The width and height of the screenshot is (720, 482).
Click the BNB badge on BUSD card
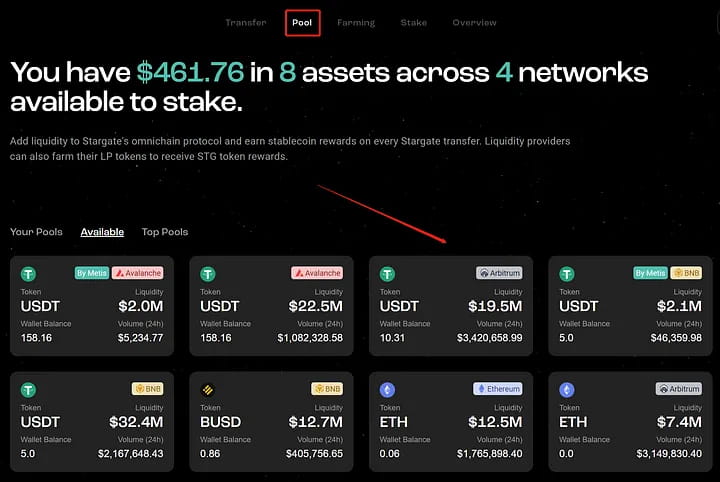[x=328, y=388]
